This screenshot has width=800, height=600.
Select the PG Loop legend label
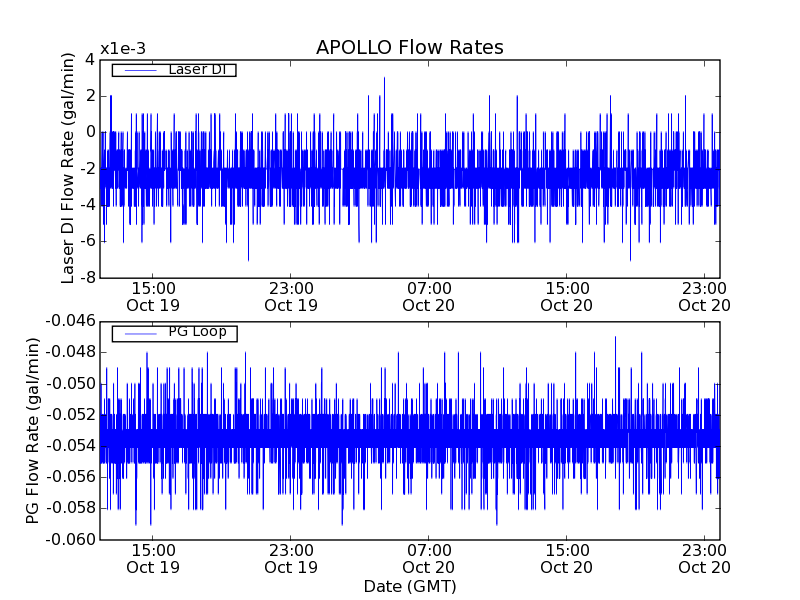point(197,332)
